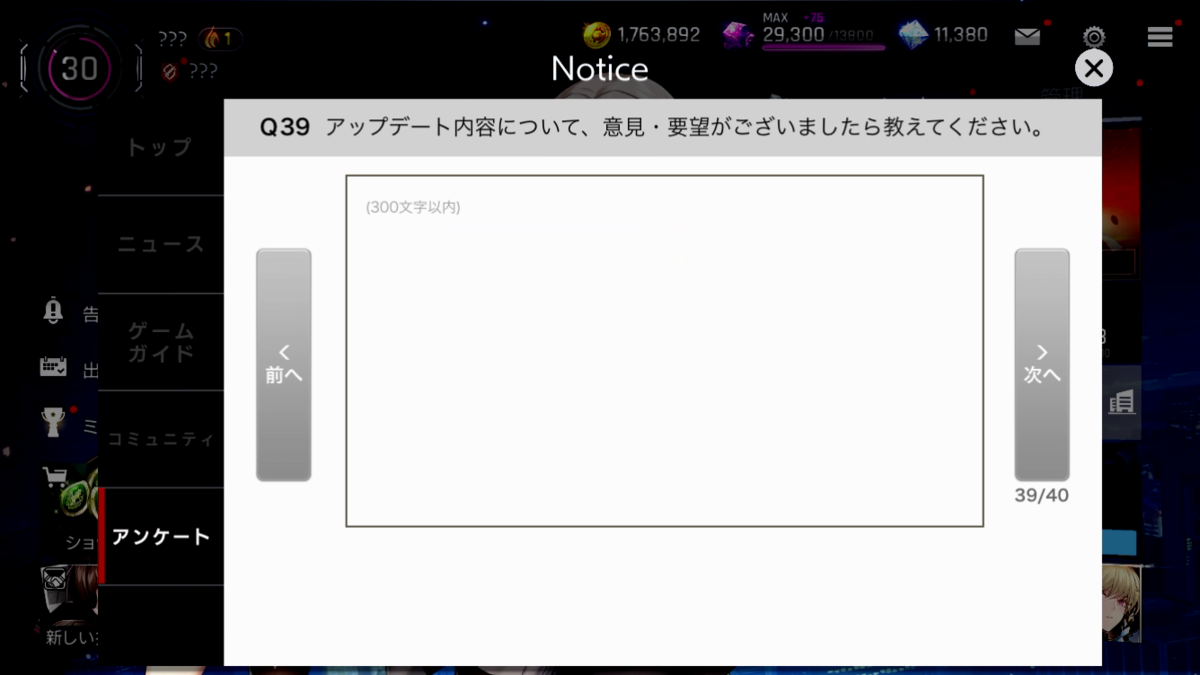The image size is (1200, 675).
Task: Select the ゲームガイド tab
Action: [x=160, y=342]
